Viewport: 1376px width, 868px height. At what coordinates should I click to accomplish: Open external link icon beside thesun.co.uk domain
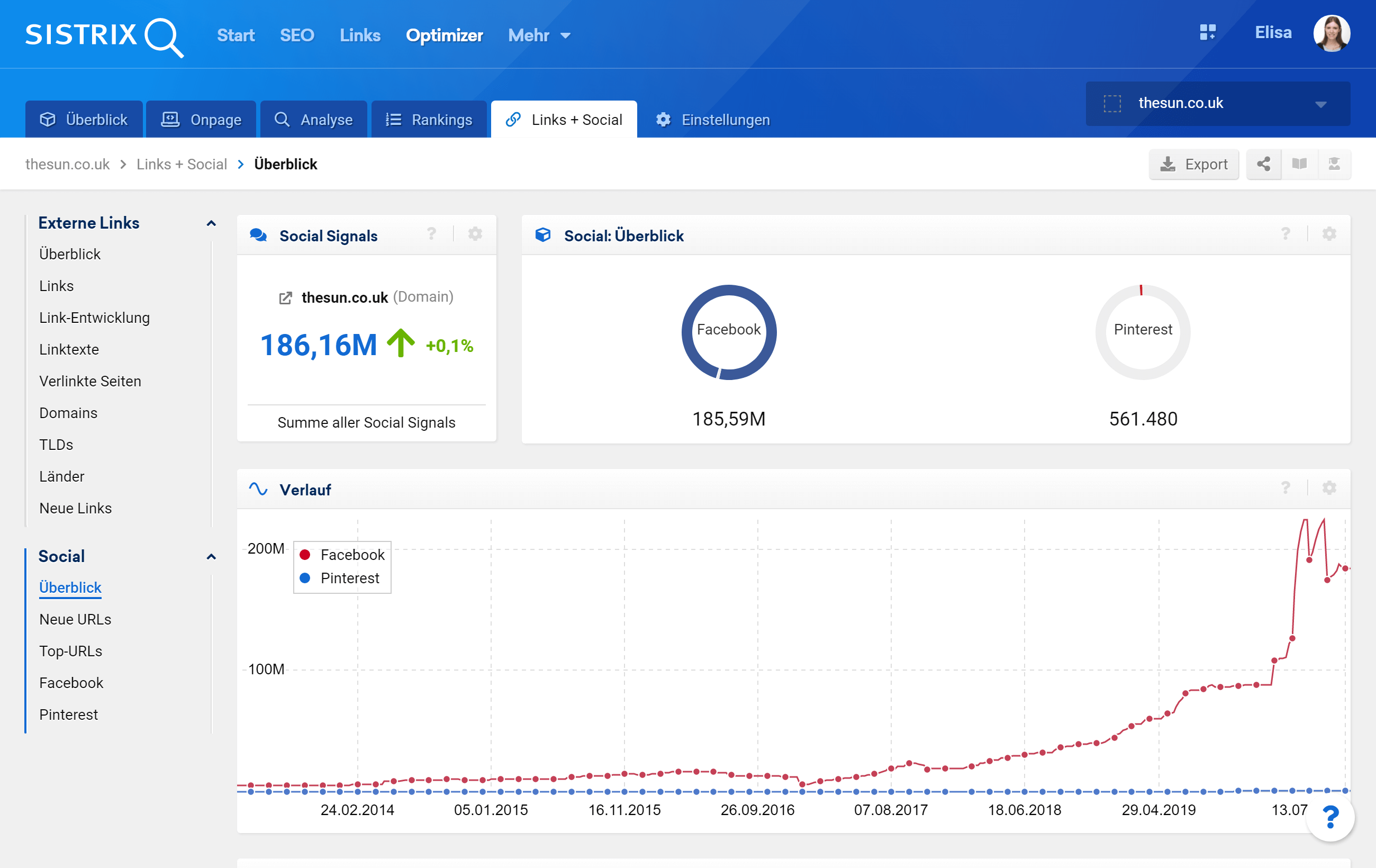tap(285, 298)
